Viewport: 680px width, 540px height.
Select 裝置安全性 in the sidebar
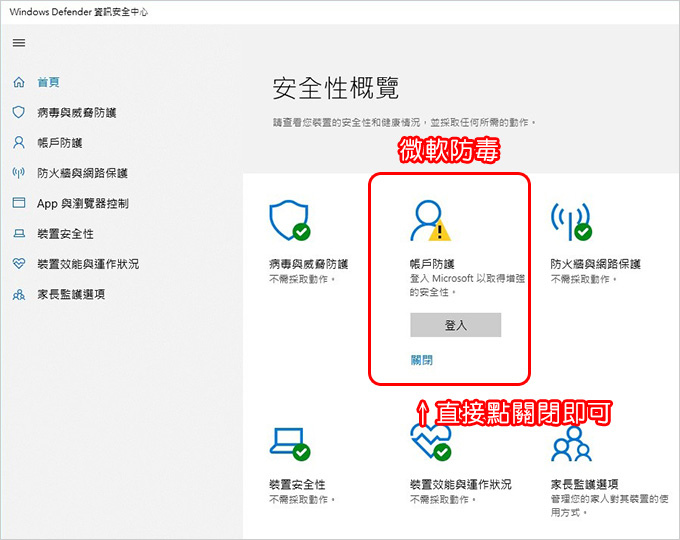point(65,234)
